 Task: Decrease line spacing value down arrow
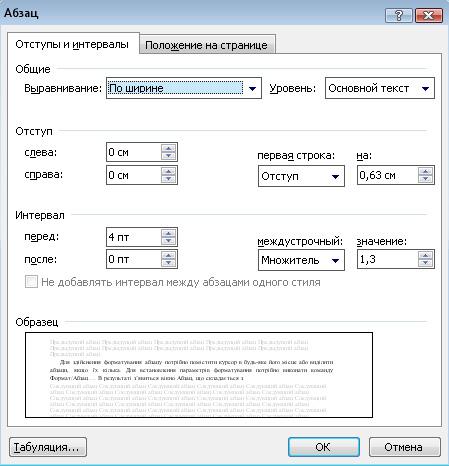tap(425, 263)
